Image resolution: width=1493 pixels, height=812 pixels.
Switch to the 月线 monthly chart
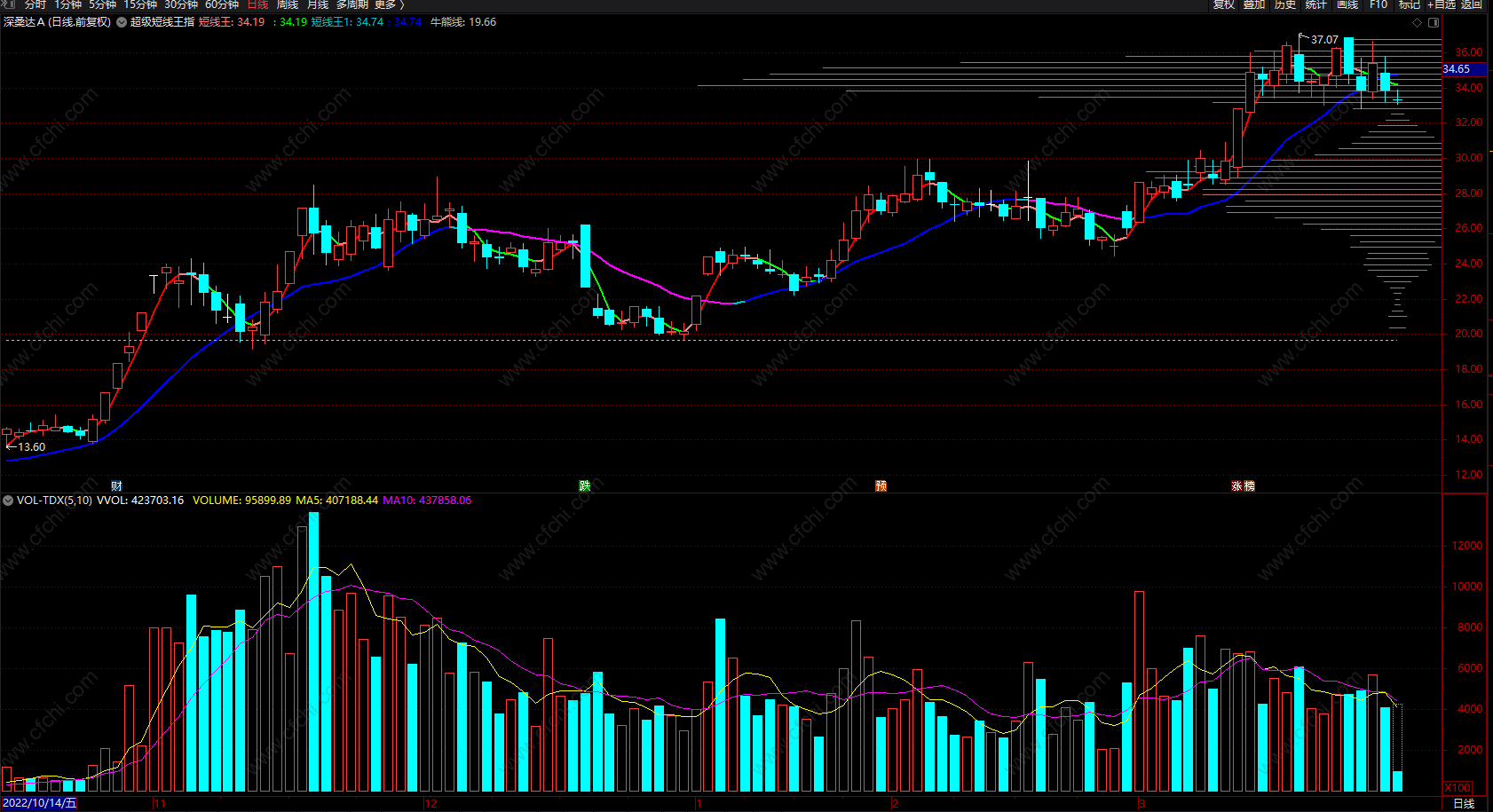pyautogui.click(x=318, y=4)
